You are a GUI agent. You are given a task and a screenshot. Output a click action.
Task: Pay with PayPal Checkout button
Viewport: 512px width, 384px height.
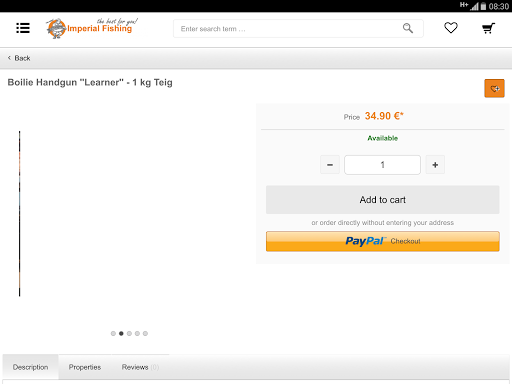(383, 241)
